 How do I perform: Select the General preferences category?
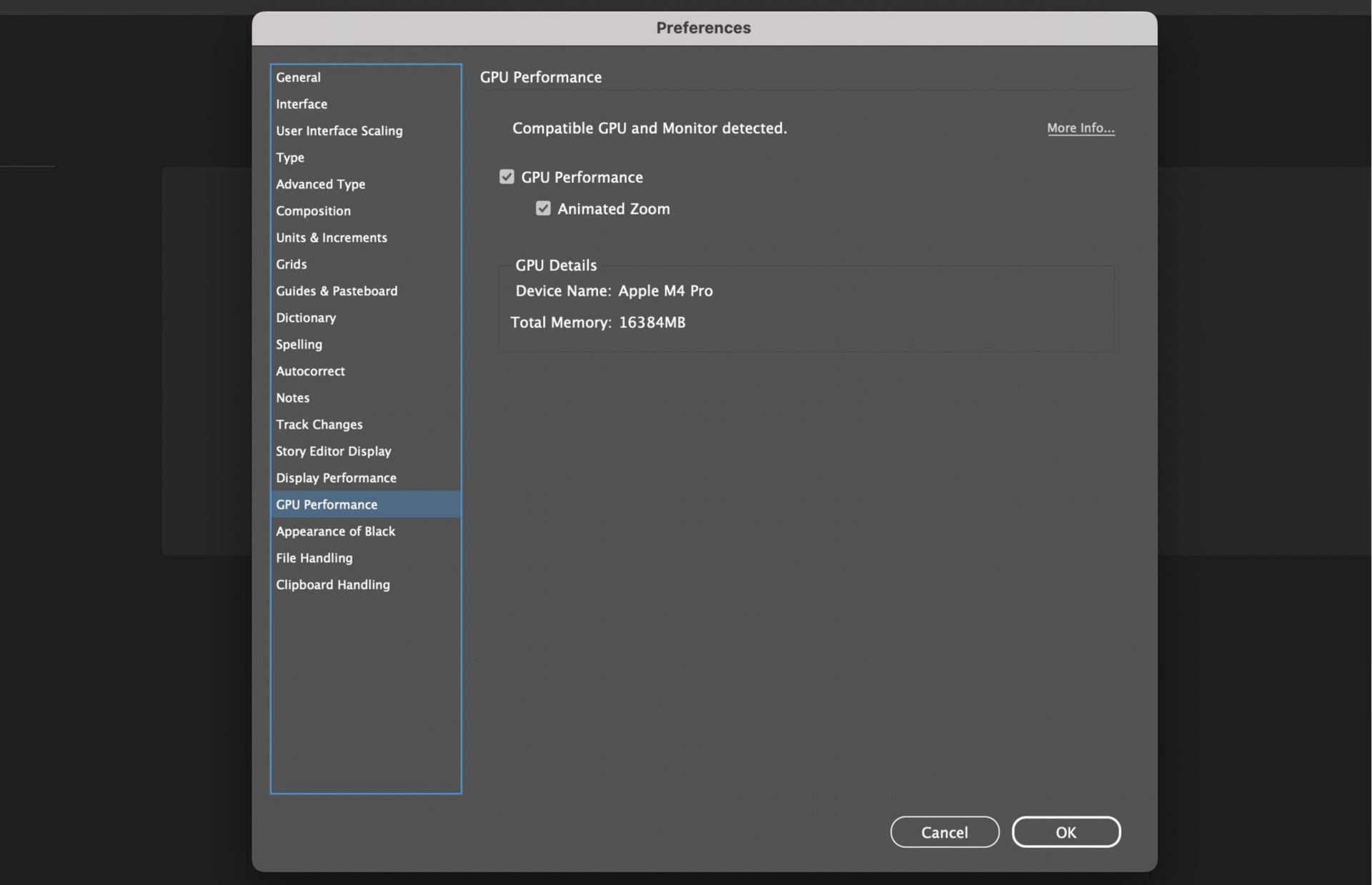coord(298,77)
